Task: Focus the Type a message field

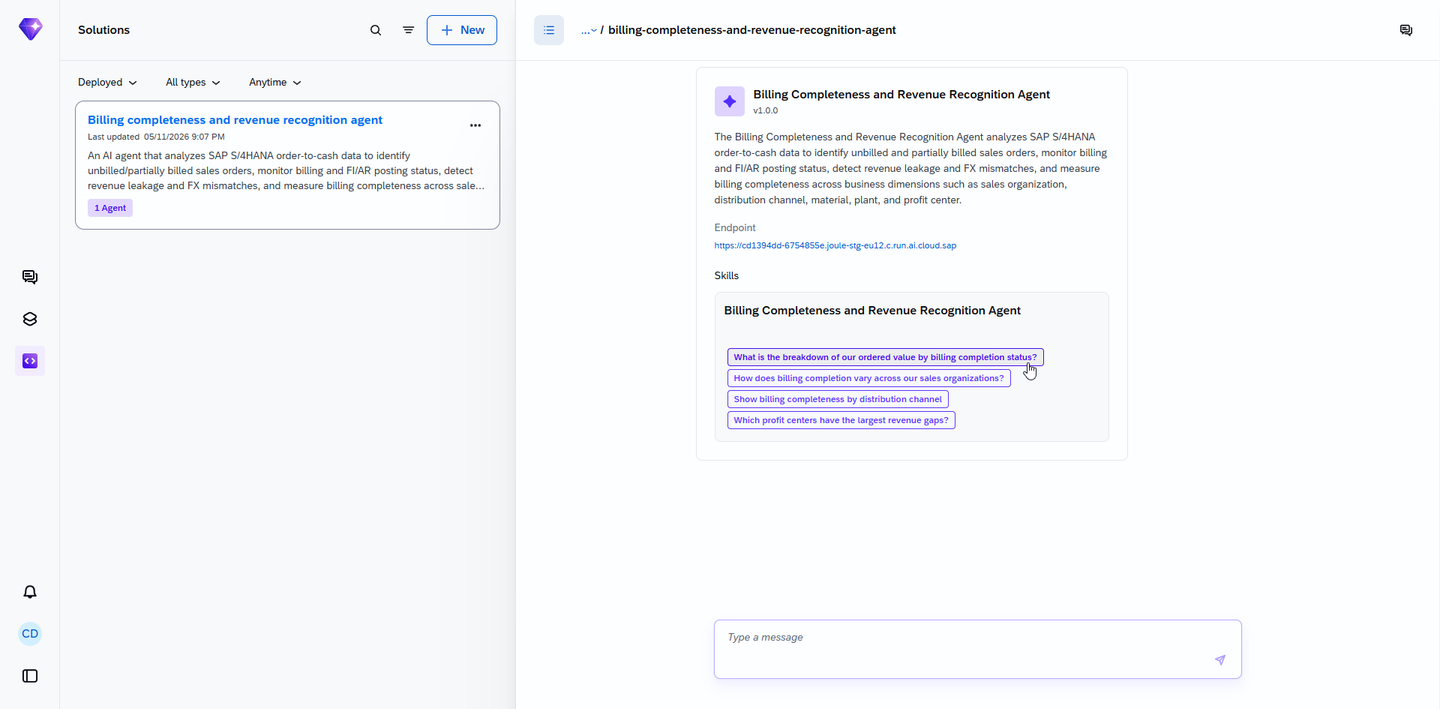Action: click(x=978, y=649)
